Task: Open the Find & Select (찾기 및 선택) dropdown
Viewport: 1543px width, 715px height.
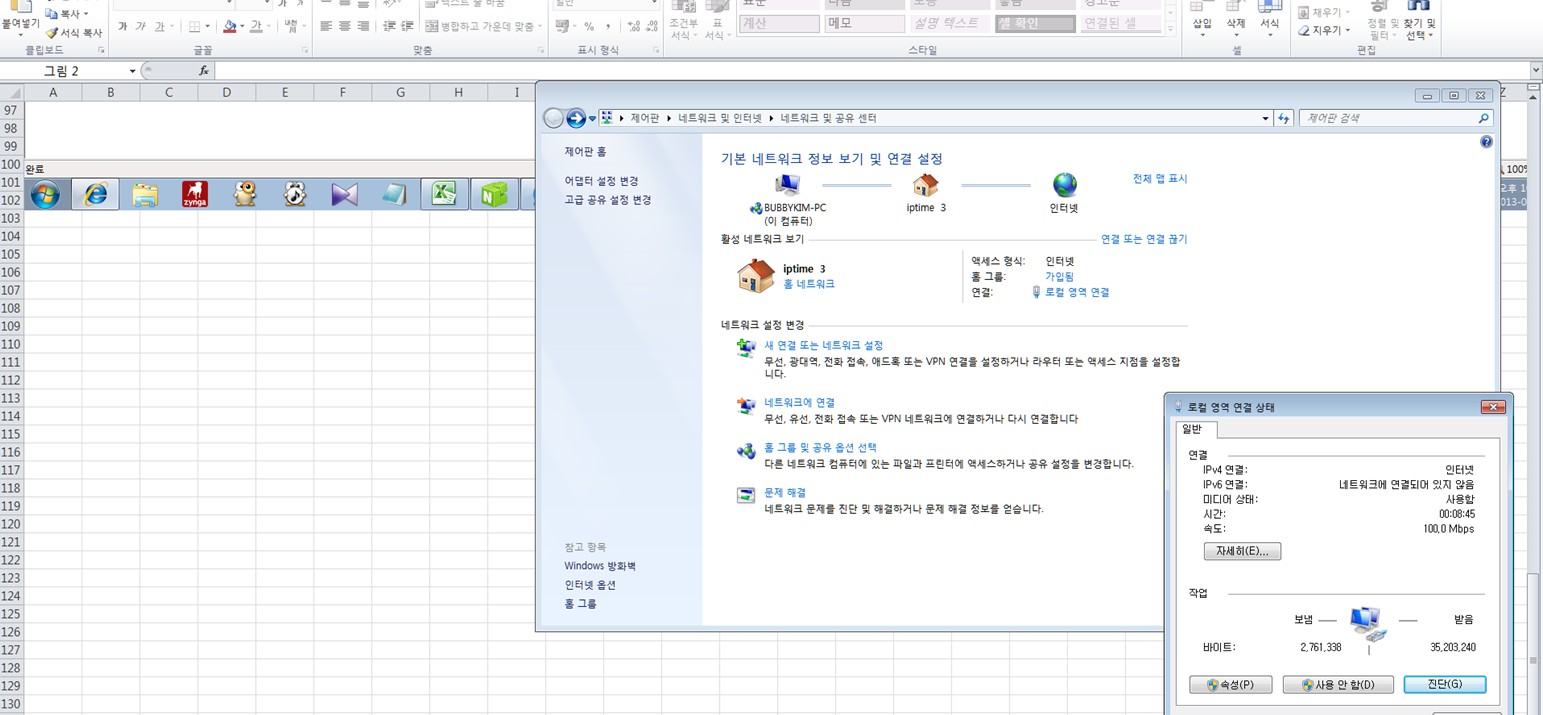Action: pos(1419,22)
